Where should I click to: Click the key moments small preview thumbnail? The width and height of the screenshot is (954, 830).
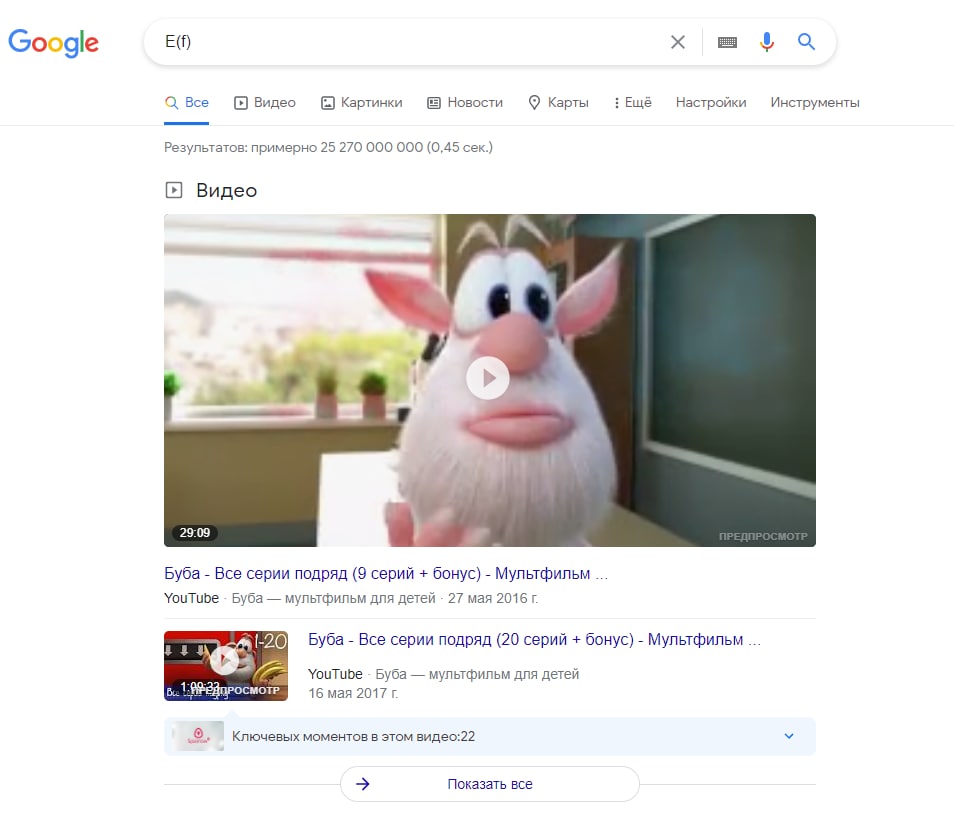point(198,736)
